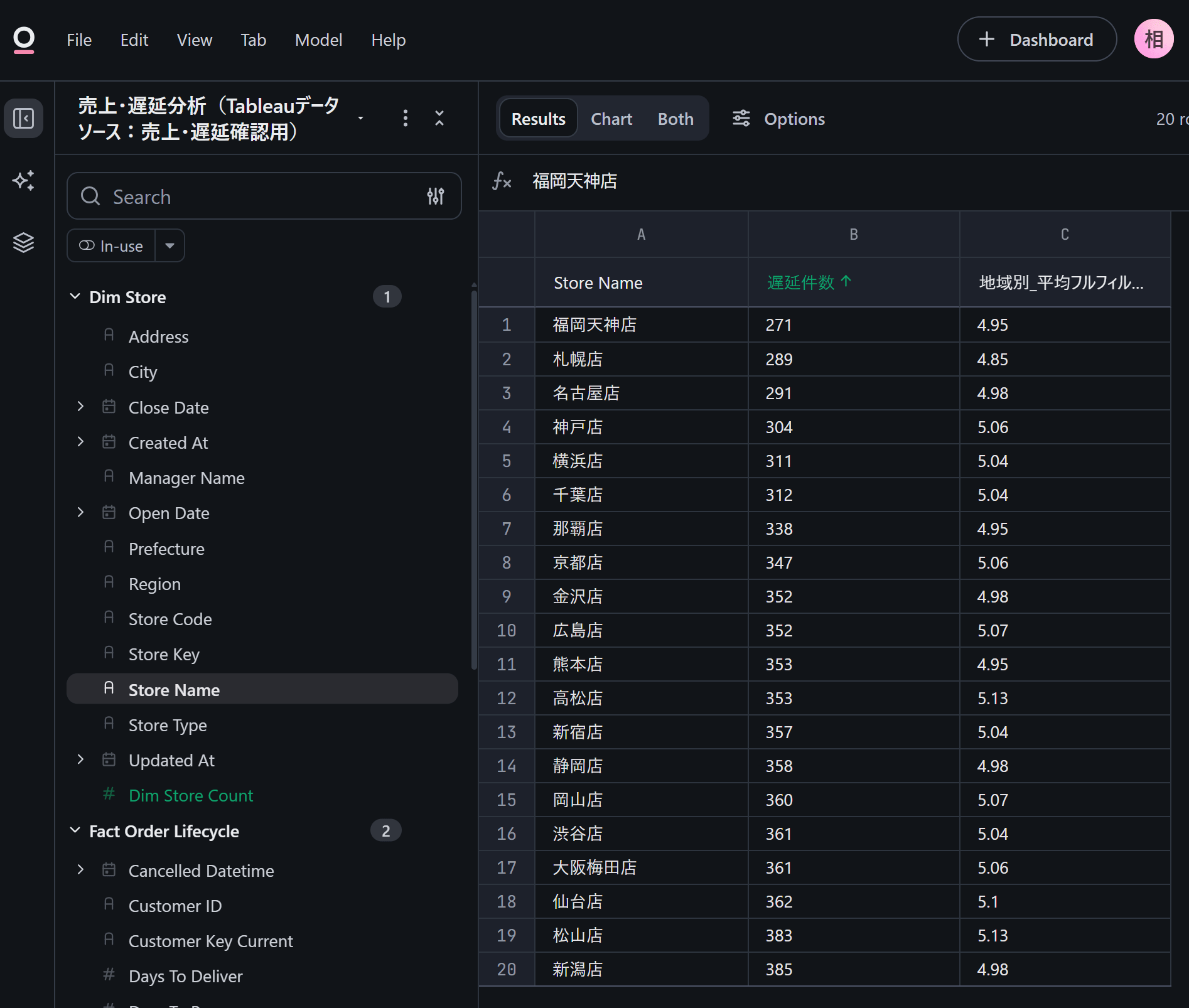Viewport: 1189px width, 1008px height.
Task: Collapse the left sidebar panel icon
Action: pos(24,118)
